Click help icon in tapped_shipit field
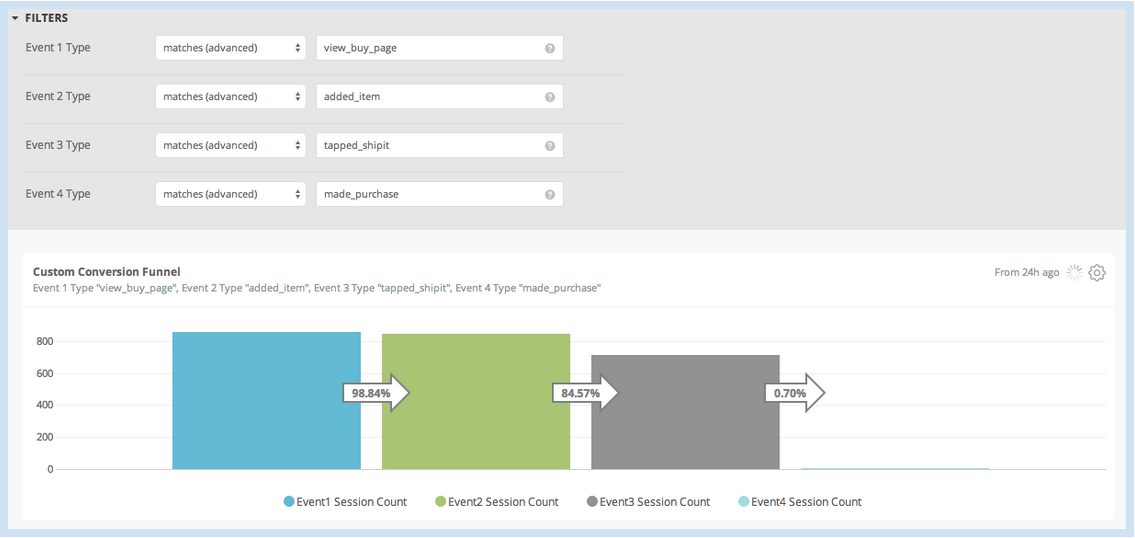The width and height of the screenshot is (1135, 538). pyautogui.click(x=549, y=146)
